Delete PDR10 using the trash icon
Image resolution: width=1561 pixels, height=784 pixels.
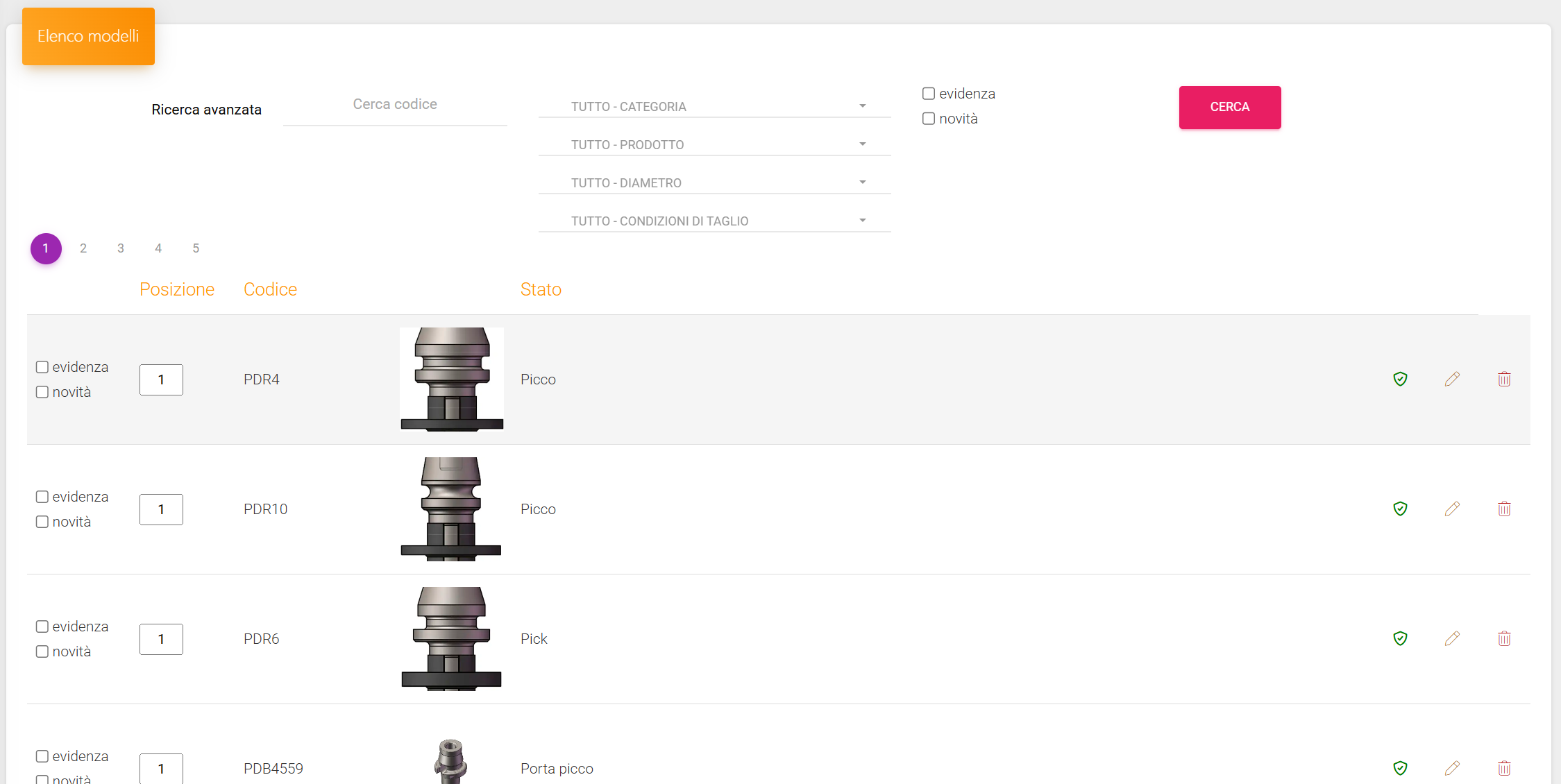coord(1504,509)
